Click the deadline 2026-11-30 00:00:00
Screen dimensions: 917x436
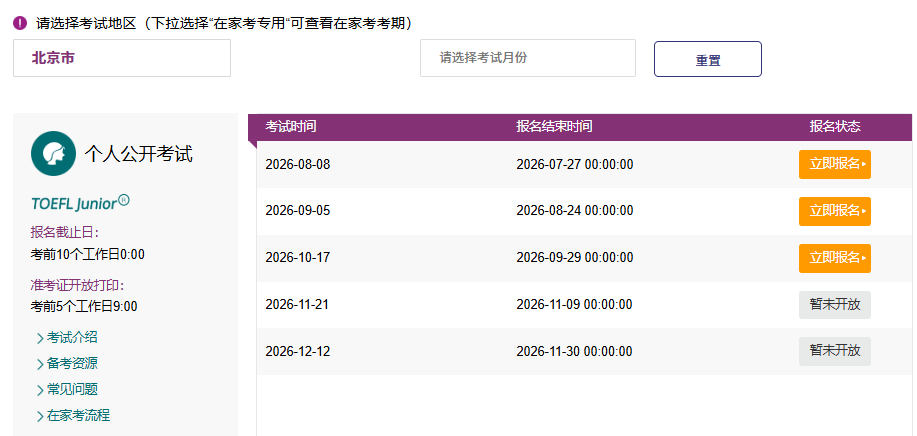tap(574, 352)
